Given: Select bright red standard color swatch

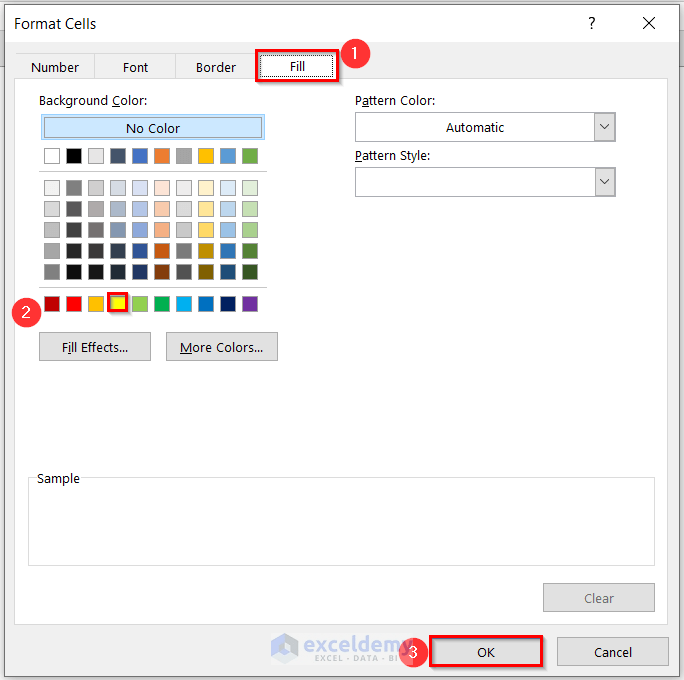Looking at the screenshot, I should pyautogui.click(x=74, y=304).
